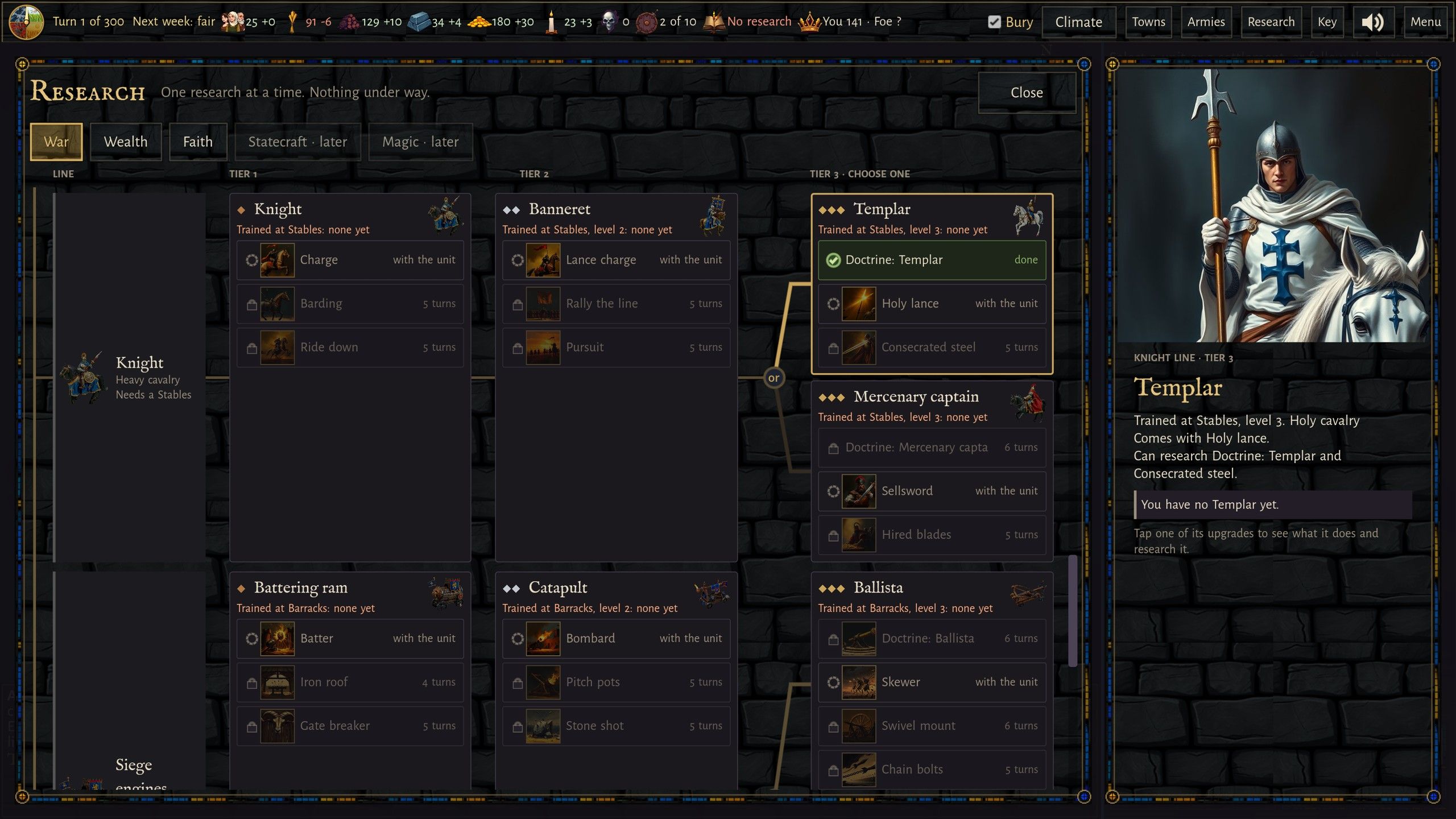Open the Climate panel
Screen dimensions: 1456x819
(x=1078, y=22)
